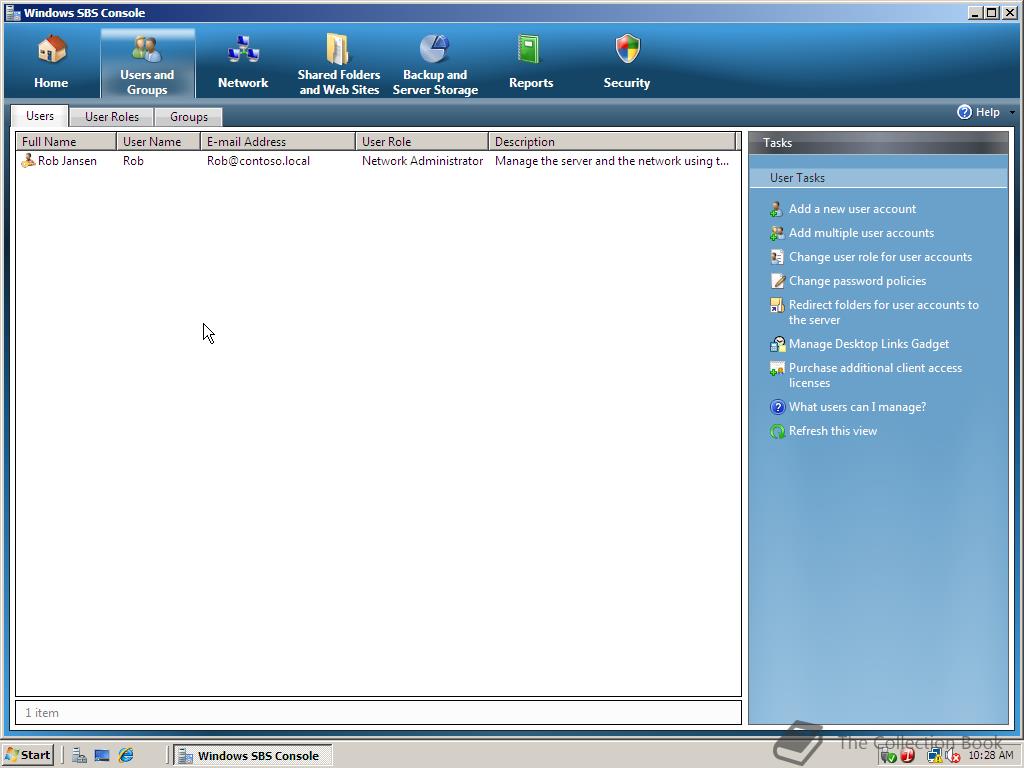Click the Manage Desktop Links Gadget icon
Viewport: 1024px width, 768px height.
coord(776,344)
